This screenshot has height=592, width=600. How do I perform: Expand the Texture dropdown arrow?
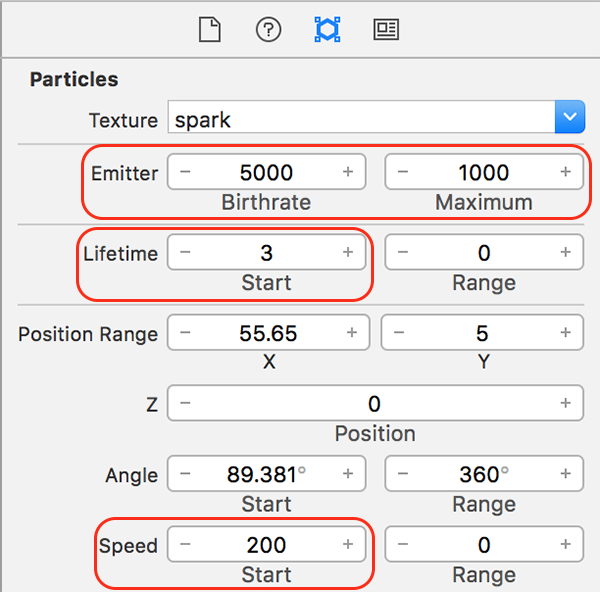click(x=570, y=117)
